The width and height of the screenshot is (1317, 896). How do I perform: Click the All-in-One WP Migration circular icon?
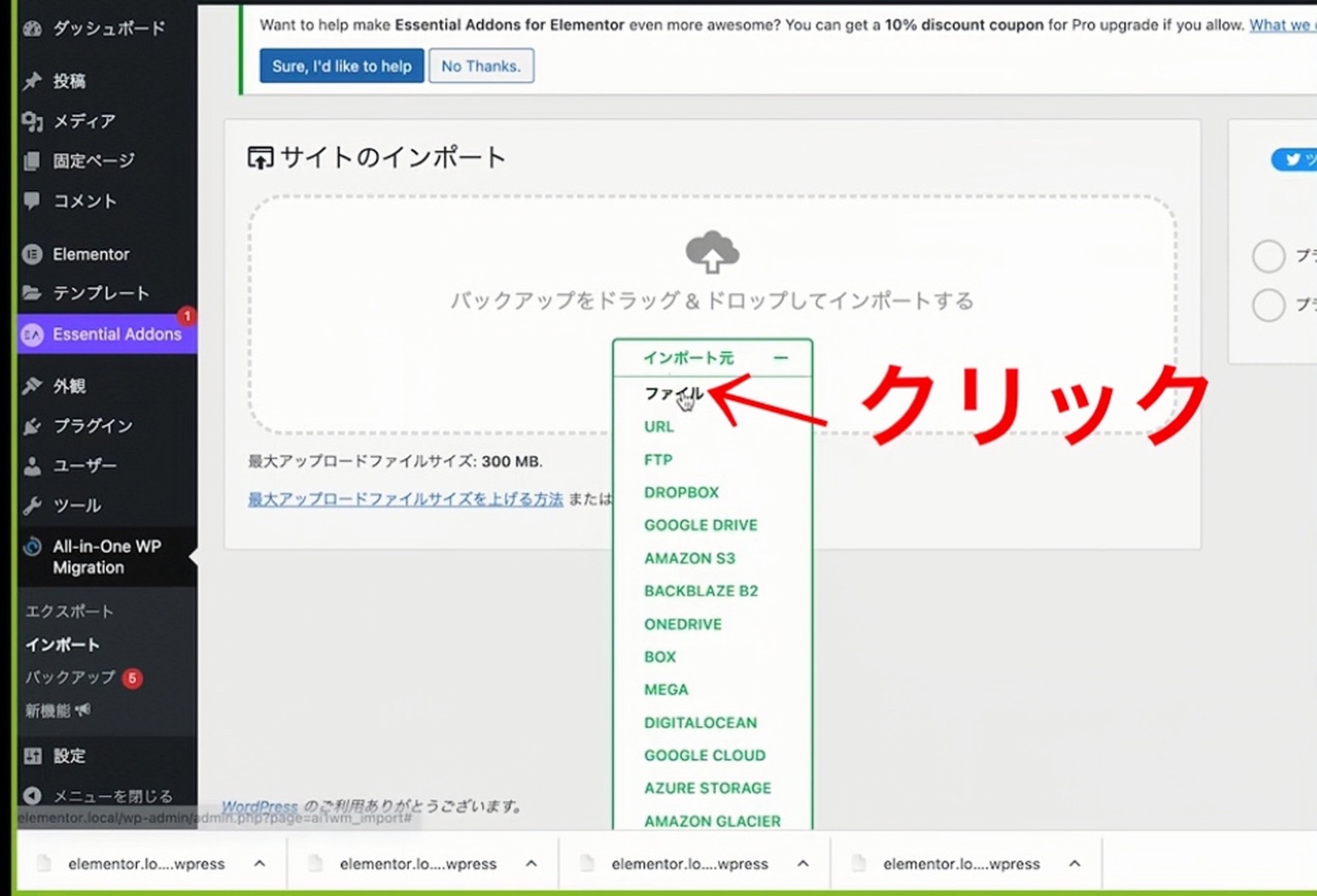[32, 546]
